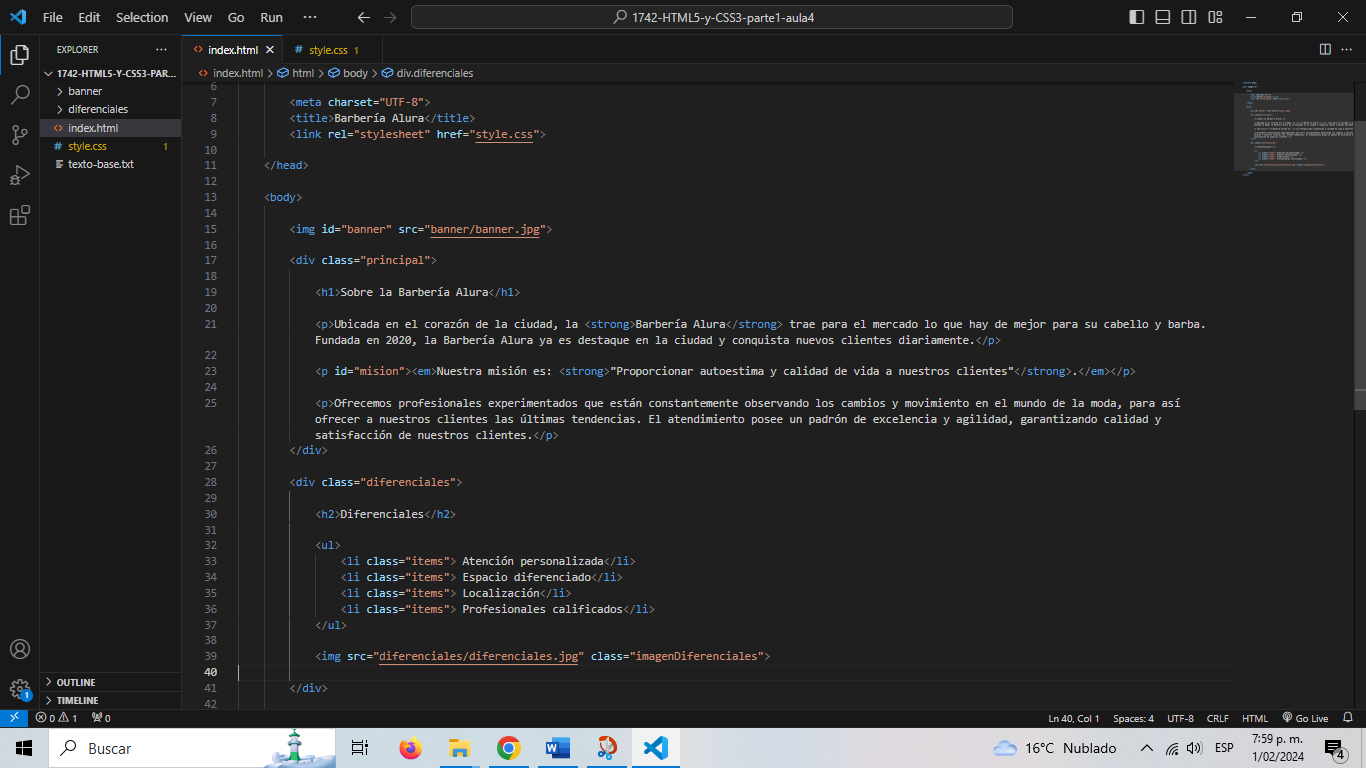The image size is (1366, 768).
Task: Open the Search view in activity bar
Action: click(19, 95)
